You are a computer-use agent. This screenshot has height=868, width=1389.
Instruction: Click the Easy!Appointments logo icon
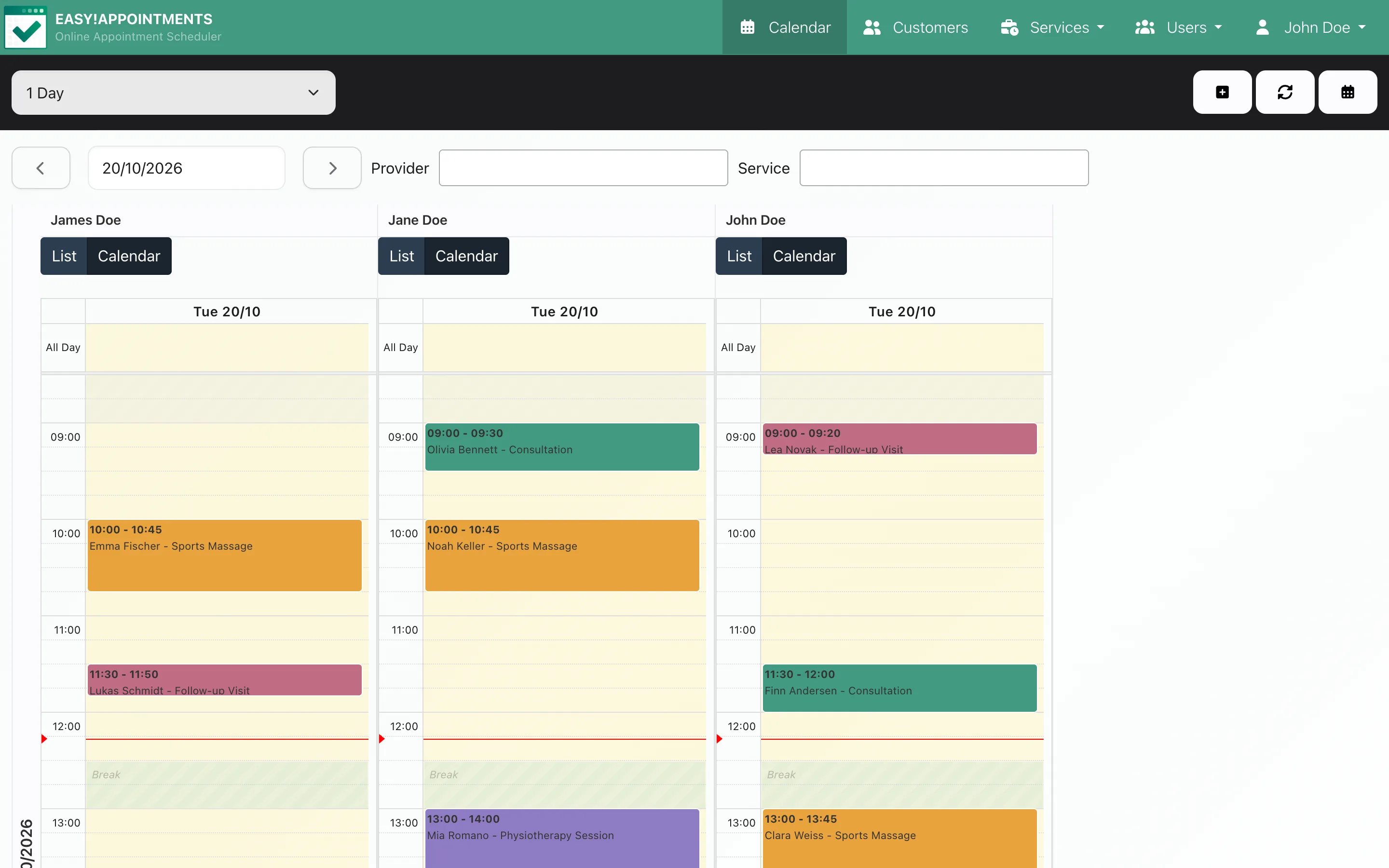click(x=25, y=27)
